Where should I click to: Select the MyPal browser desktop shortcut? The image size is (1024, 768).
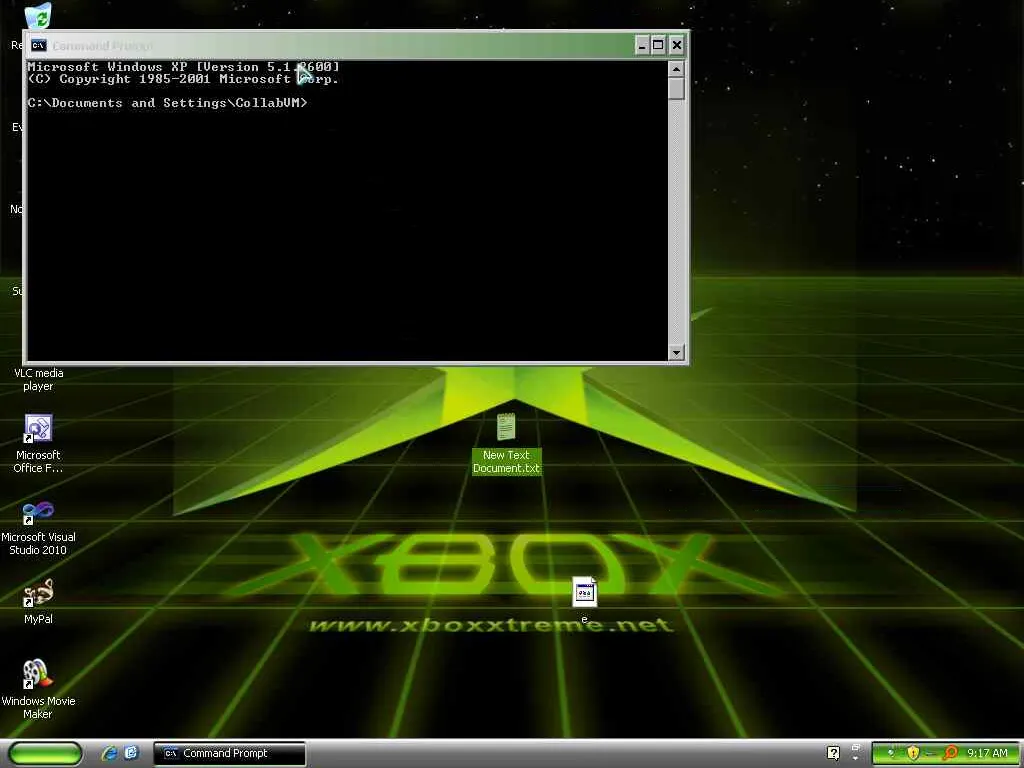pos(38,601)
